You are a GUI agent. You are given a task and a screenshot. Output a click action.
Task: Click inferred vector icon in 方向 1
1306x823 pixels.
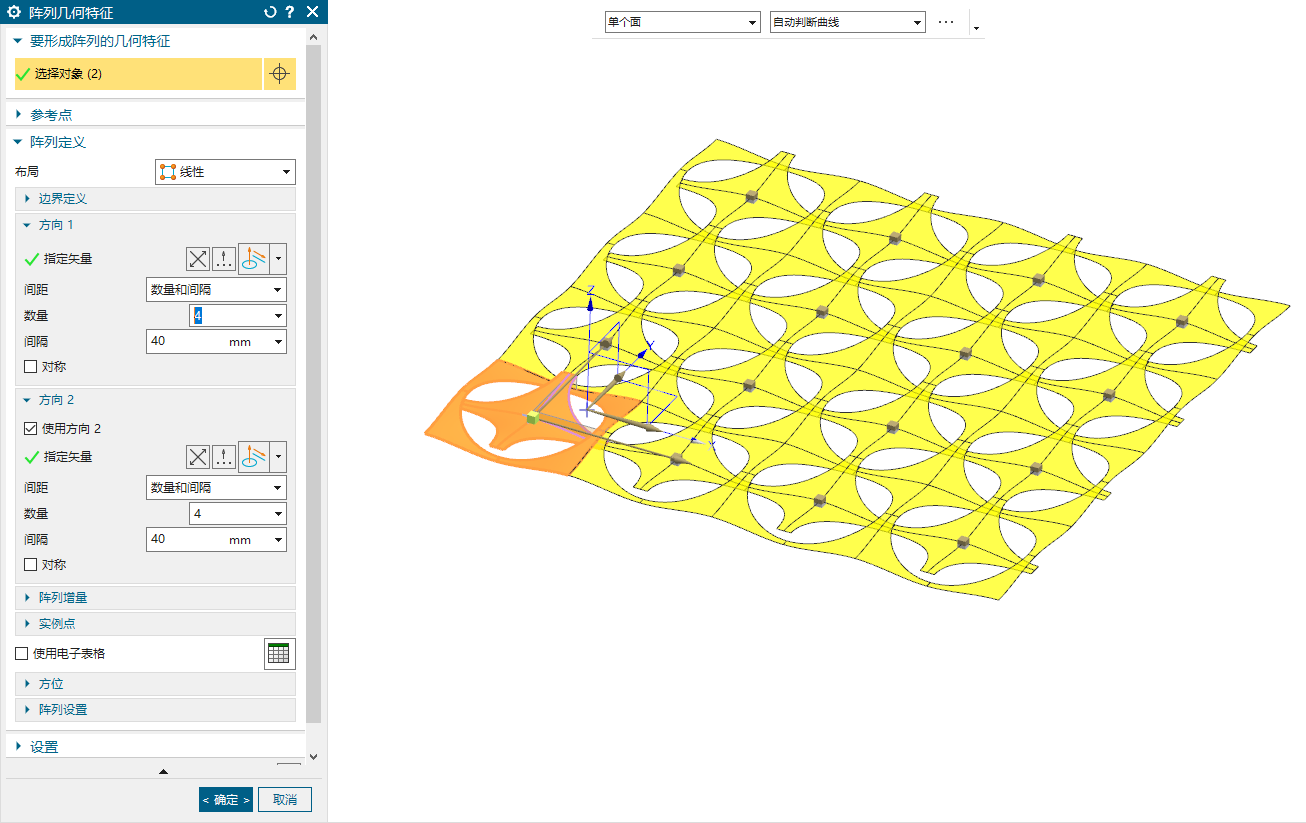[x=254, y=259]
